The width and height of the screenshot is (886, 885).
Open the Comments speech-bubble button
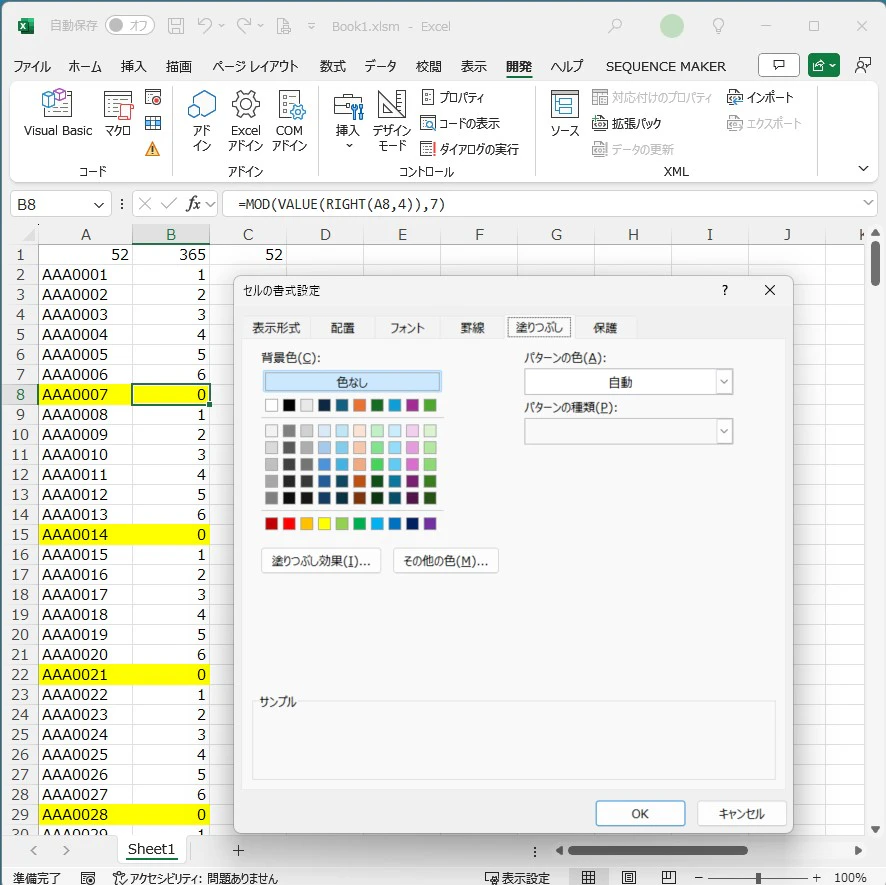click(x=779, y=66)
